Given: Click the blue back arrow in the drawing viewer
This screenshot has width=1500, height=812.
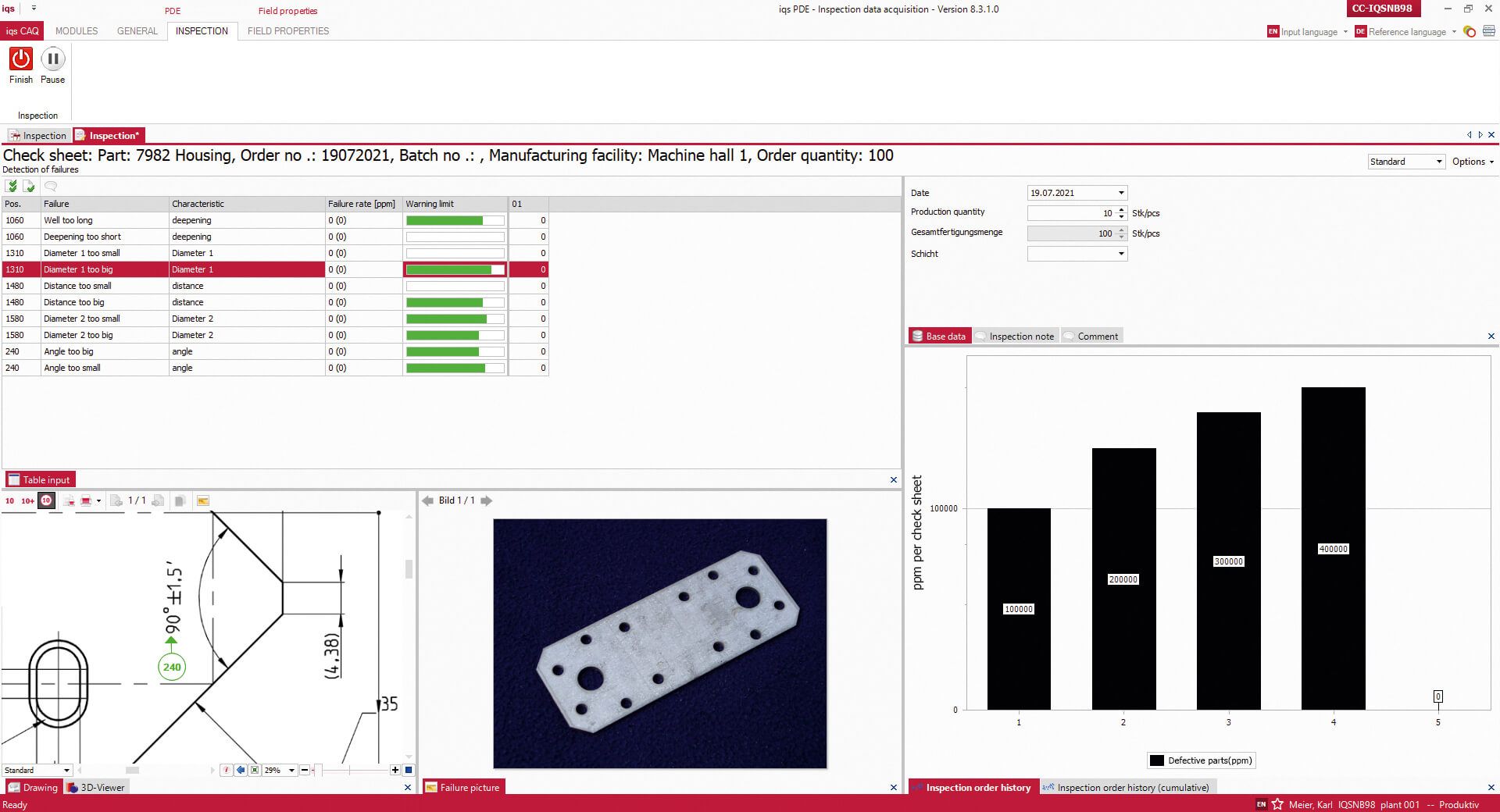Looking at the screenshot, I should 241,770.
